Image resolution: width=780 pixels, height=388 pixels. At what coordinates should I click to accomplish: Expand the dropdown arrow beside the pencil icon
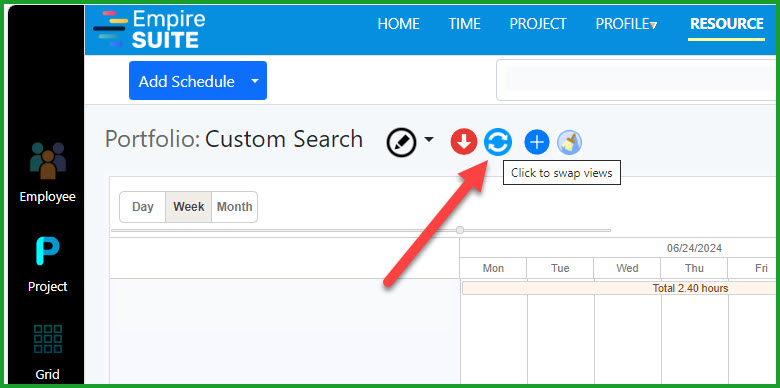tap(429, 140)
